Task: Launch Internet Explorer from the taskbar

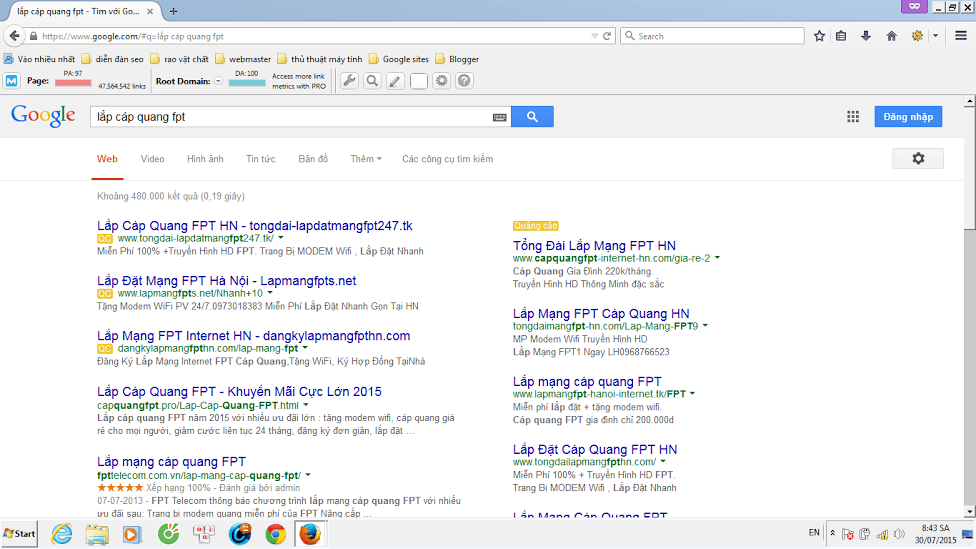Action: coord(61,534)
